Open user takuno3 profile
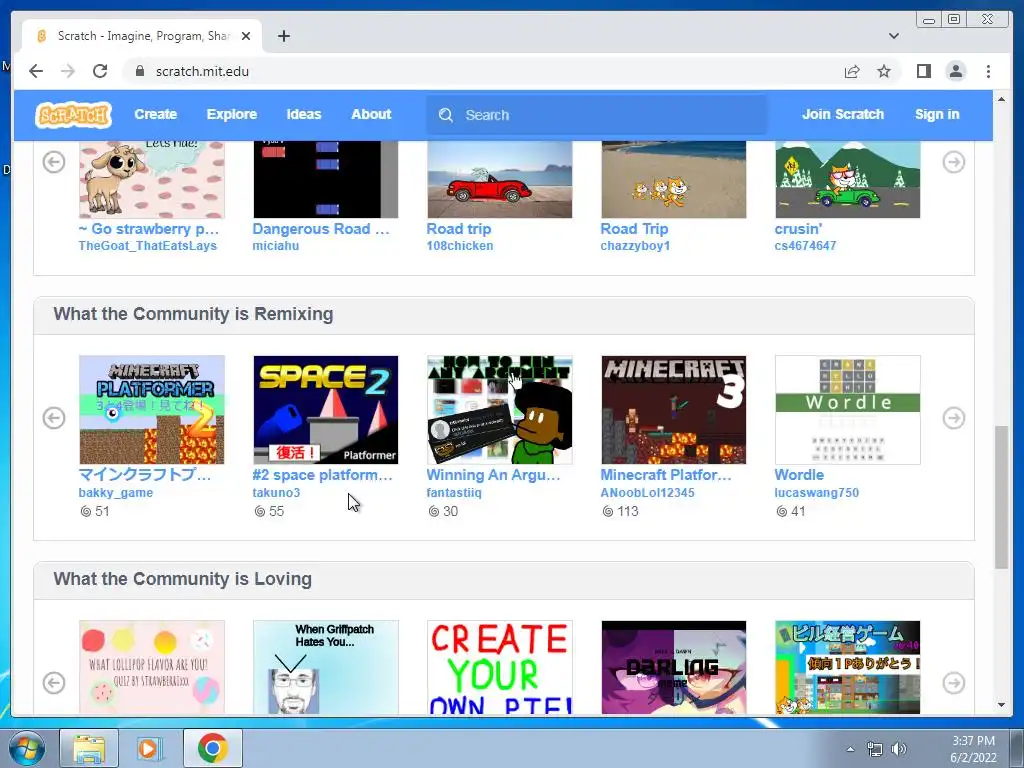This screenshot has height=768, width=1024. [276, 493]
